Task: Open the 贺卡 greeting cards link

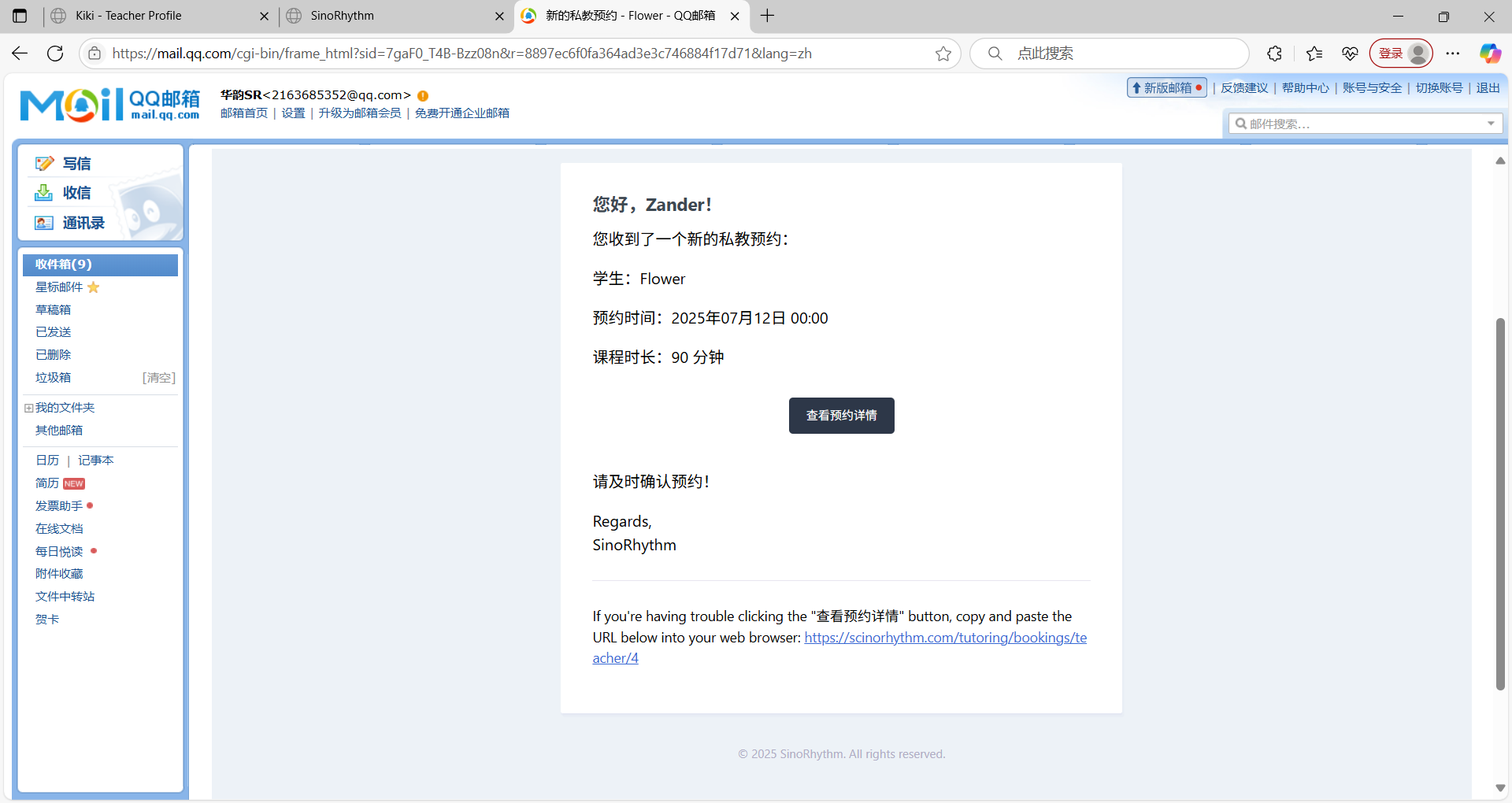Action: coord(47,620)
